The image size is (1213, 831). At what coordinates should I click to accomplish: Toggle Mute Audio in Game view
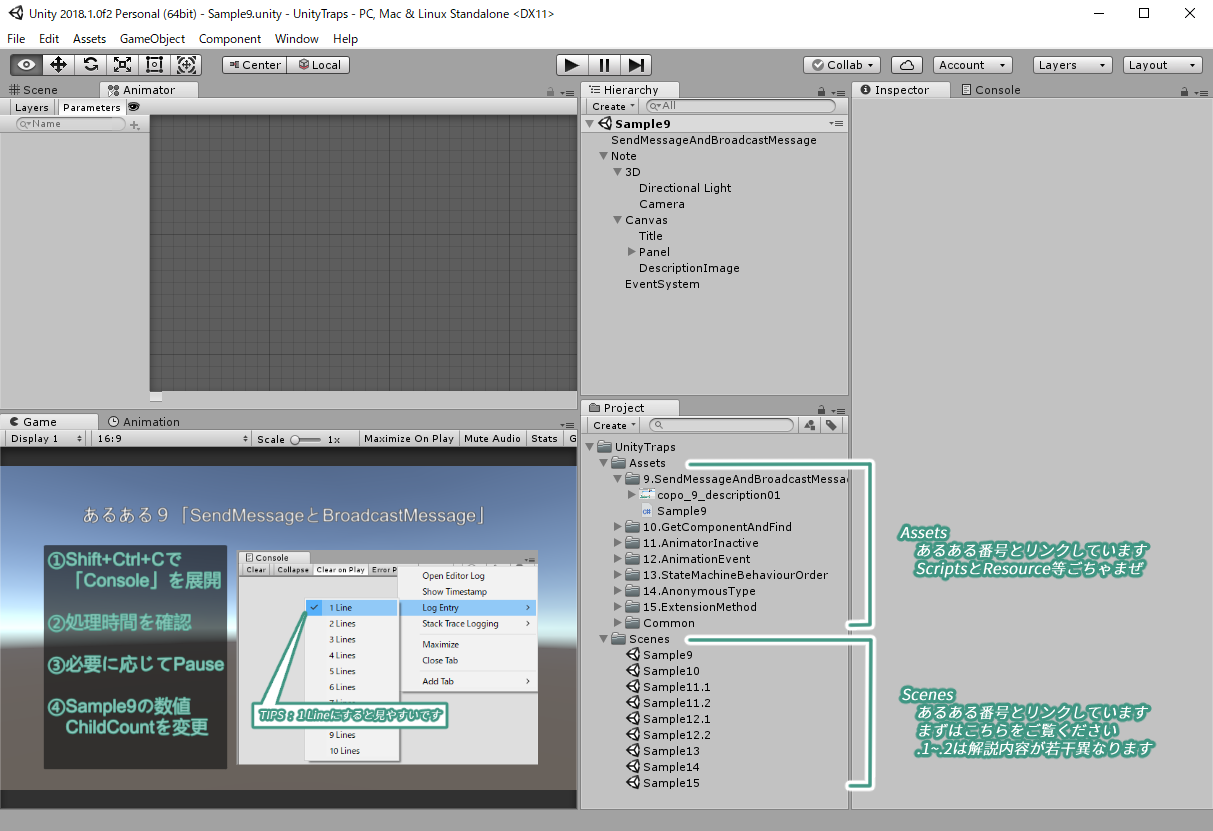click(x=492, y=438)
